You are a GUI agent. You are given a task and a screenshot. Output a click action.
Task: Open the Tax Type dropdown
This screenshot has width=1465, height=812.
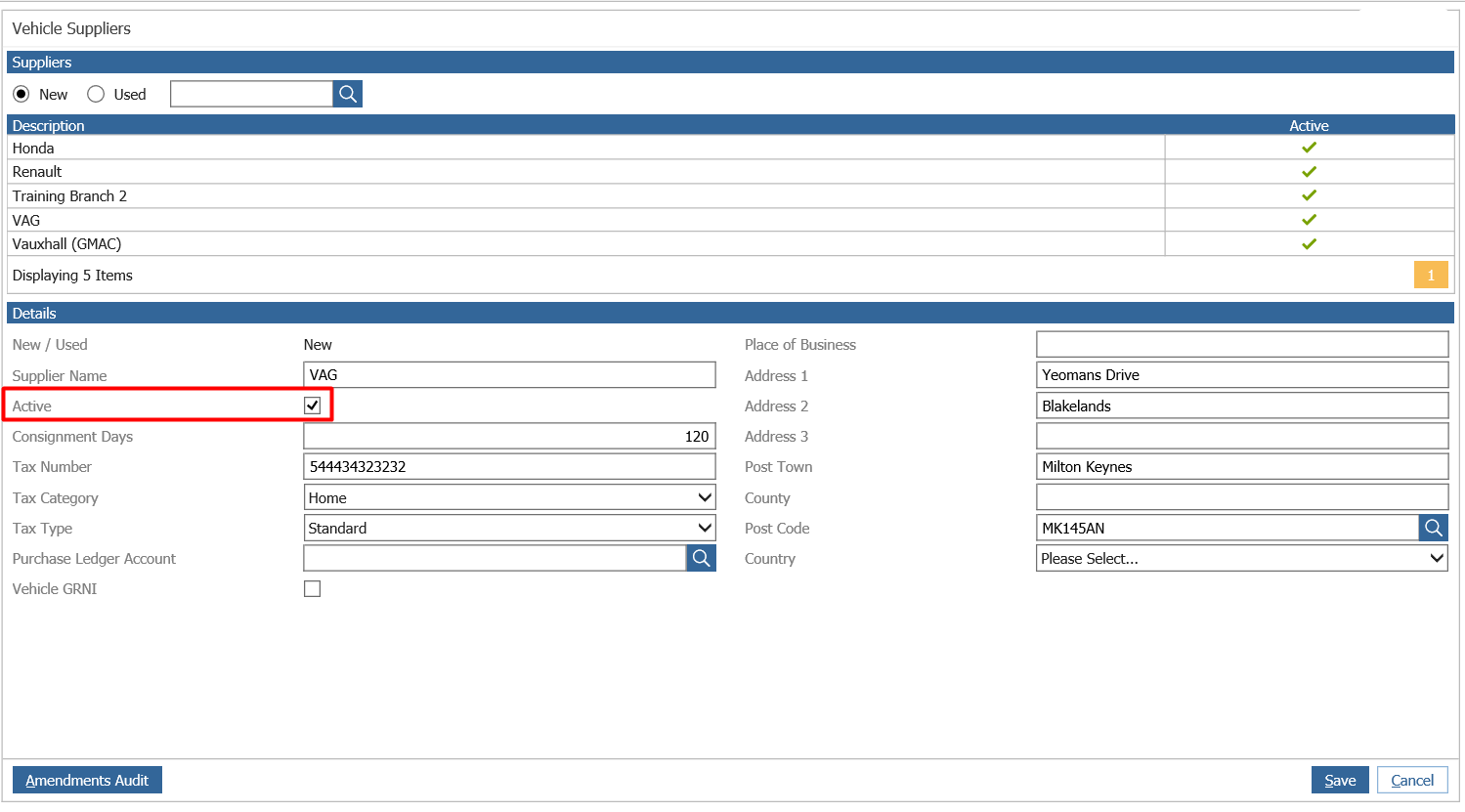[510, 528]
